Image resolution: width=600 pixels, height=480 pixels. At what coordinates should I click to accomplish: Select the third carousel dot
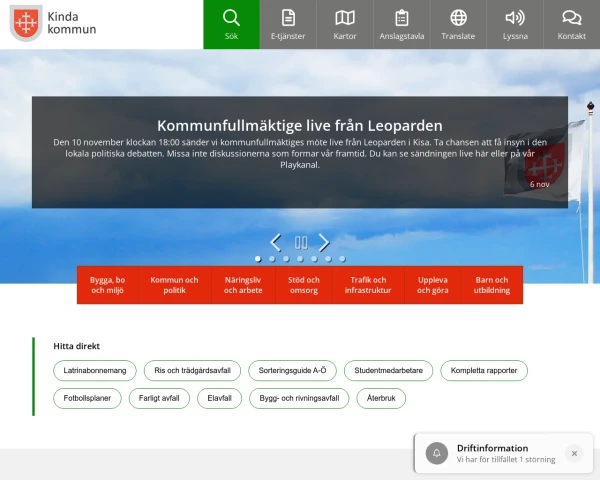click(286, 259)
